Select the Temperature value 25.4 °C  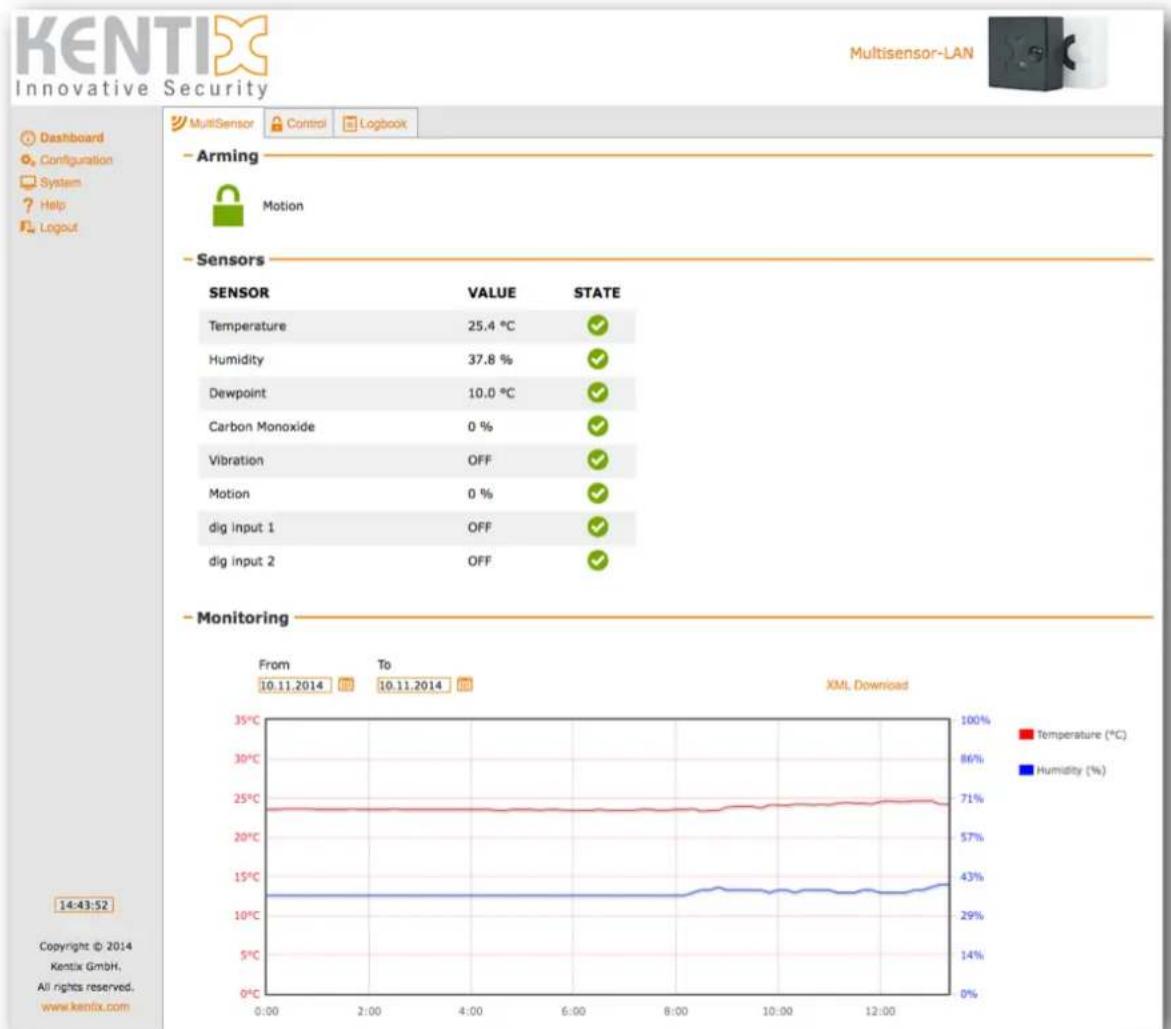click(x=491, y=326)
